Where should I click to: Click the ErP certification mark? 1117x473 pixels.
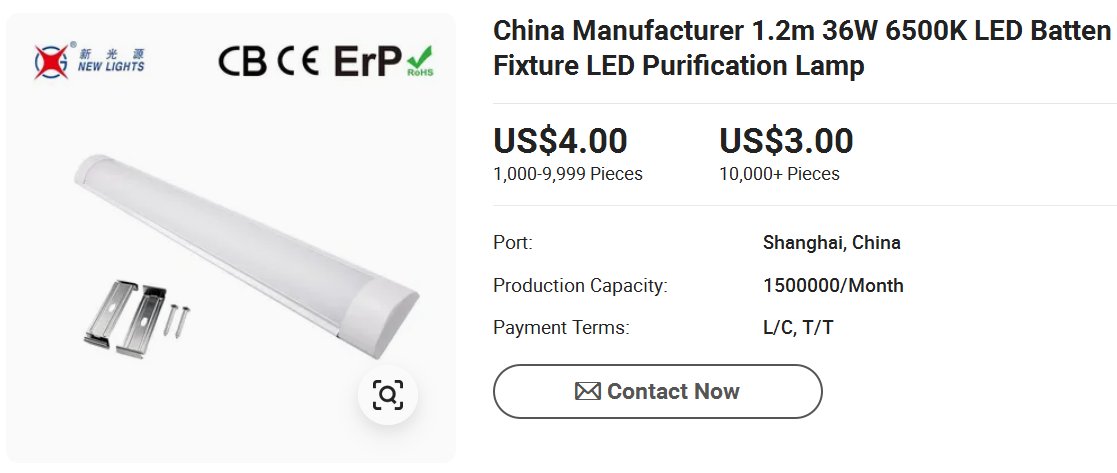(x=366, y=62)
